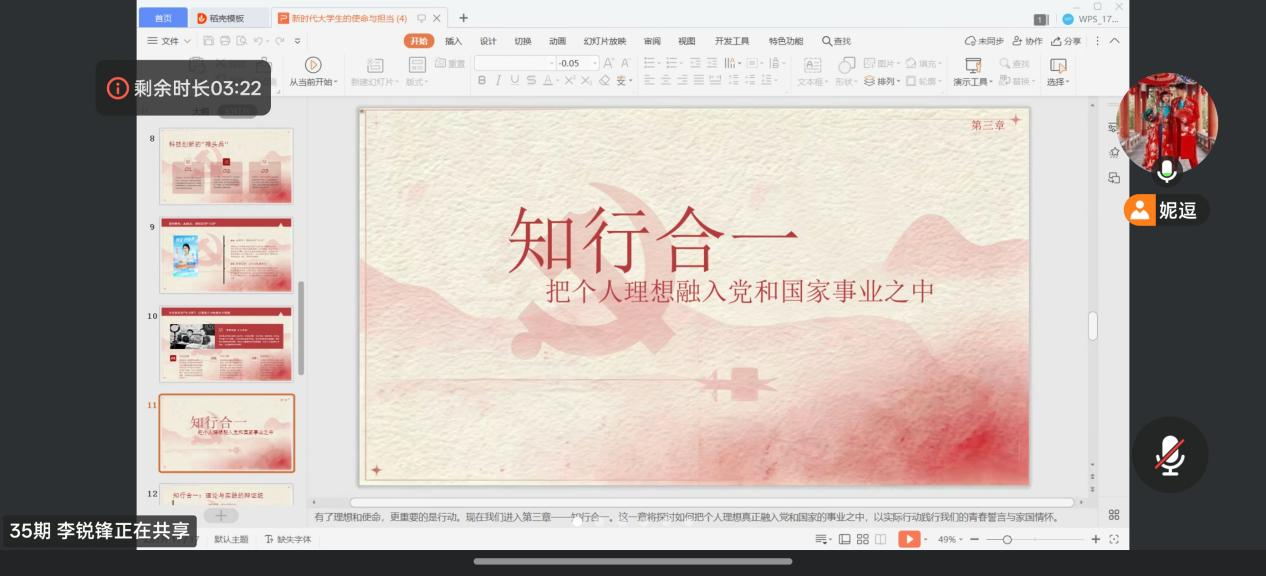Open the 图片 picture dropdown

point(883,63)
